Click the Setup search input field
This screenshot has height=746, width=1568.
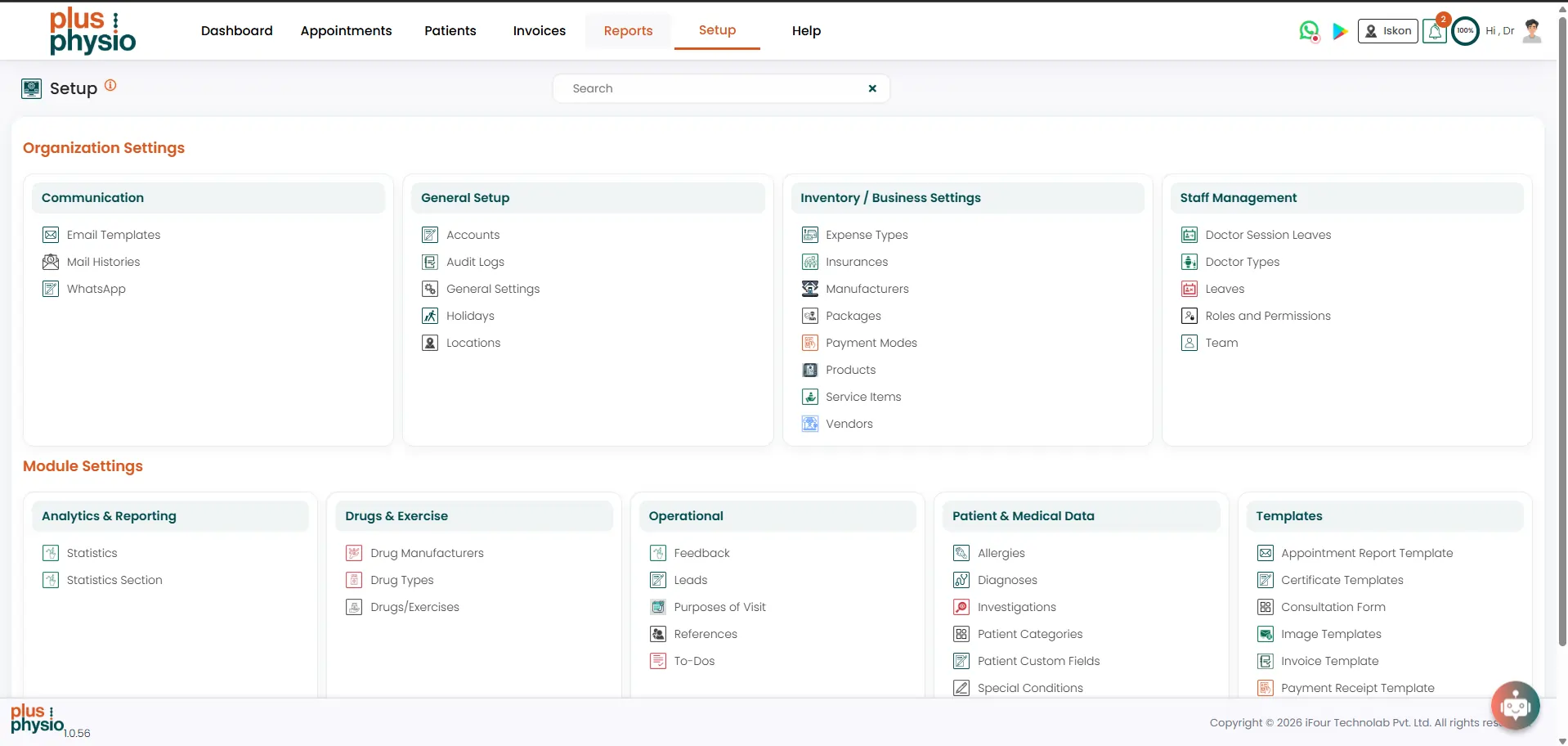pos(711,88)
